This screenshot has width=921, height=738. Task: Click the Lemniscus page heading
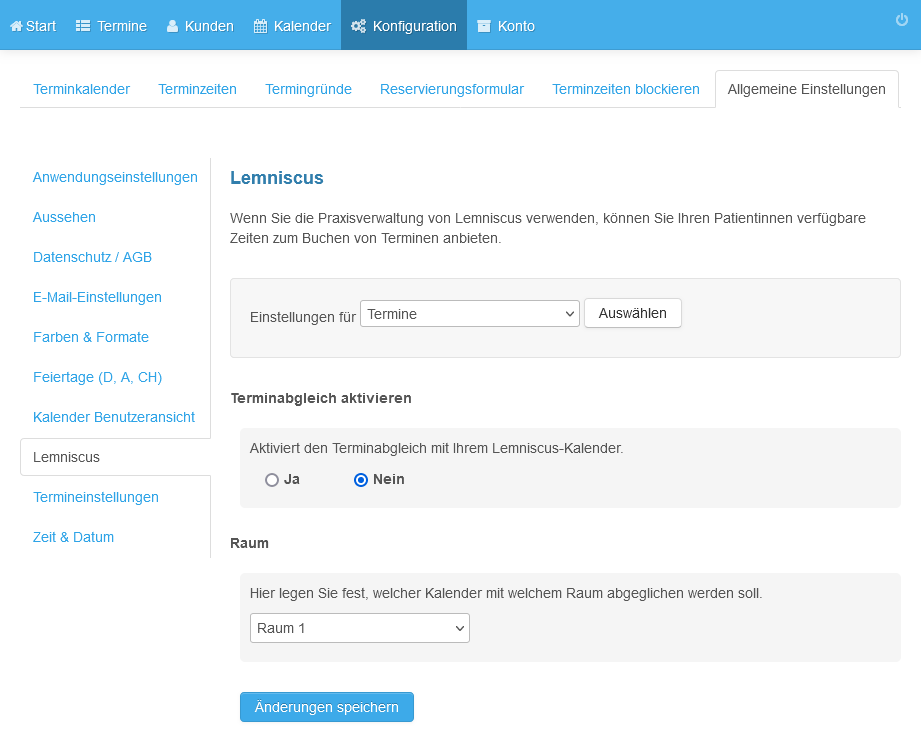[277, 177]
